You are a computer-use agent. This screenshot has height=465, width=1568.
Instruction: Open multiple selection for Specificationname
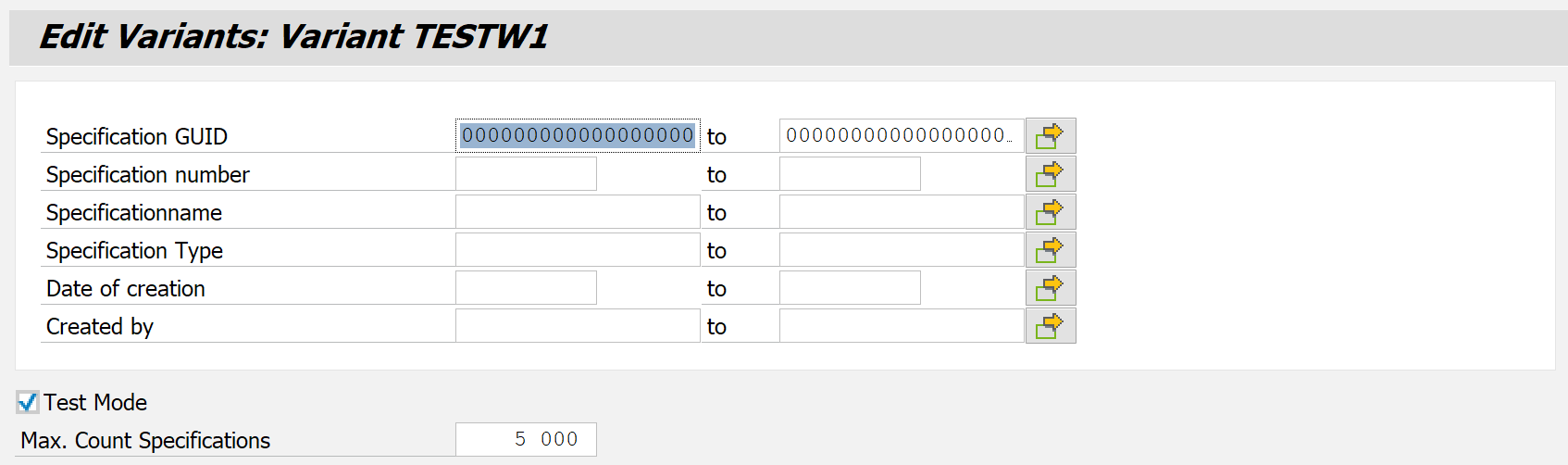[x=1050, y=212]
